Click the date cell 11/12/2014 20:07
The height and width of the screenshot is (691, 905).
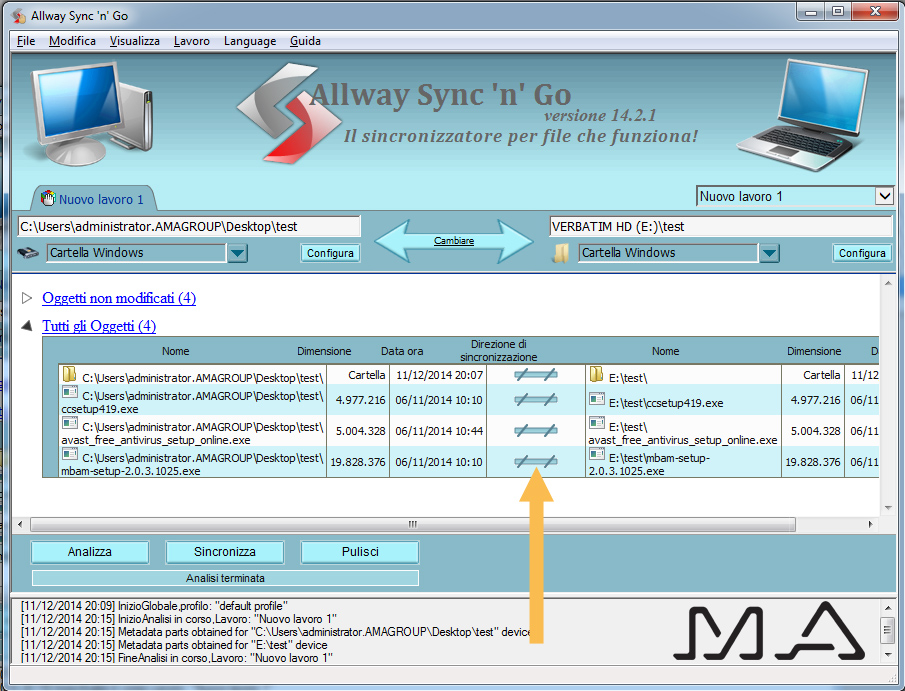pyautogui.click(x=439, y=375)
